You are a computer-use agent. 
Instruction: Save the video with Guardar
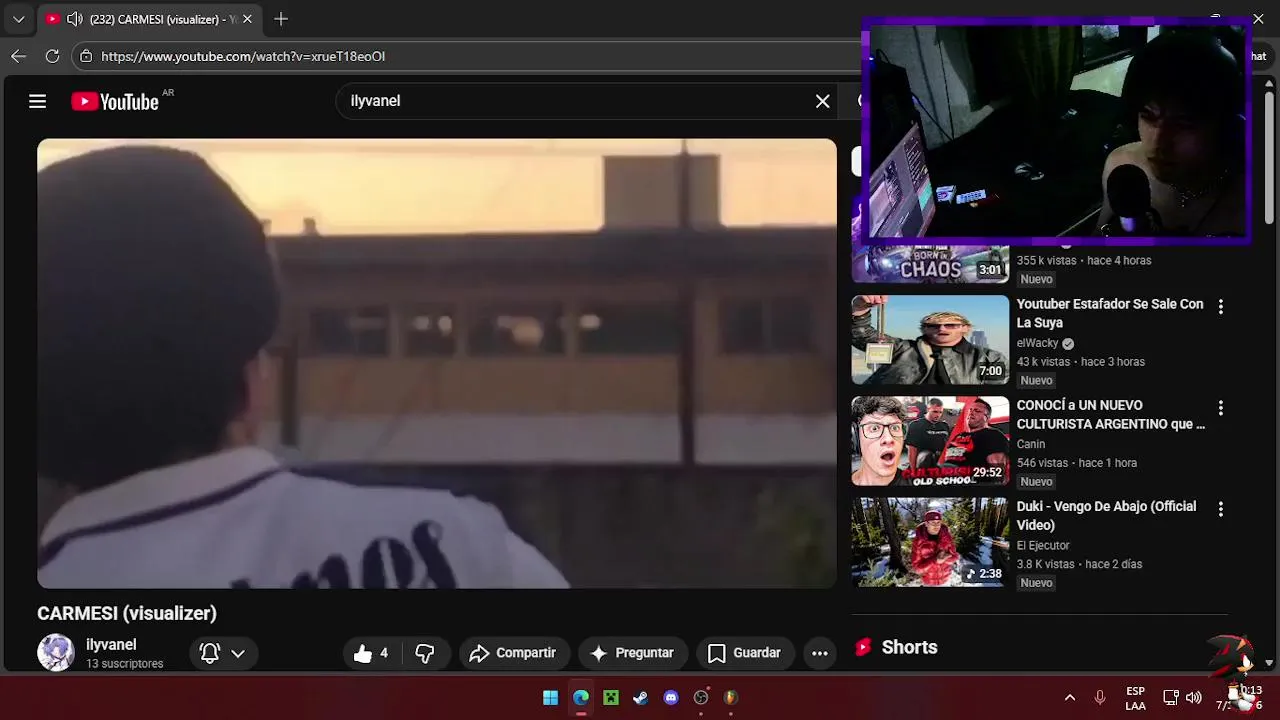click(x=745, y=653)
